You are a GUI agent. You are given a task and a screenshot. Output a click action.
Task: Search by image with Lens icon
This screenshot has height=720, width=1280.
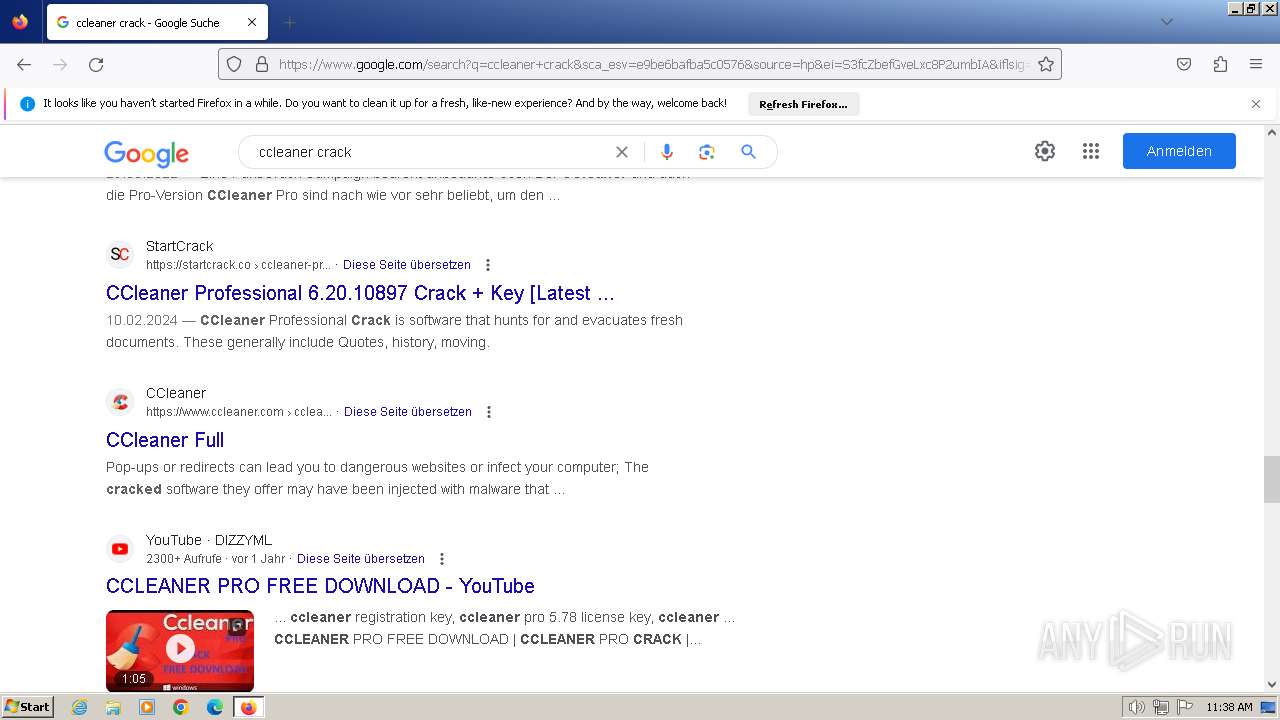[707, 152]
